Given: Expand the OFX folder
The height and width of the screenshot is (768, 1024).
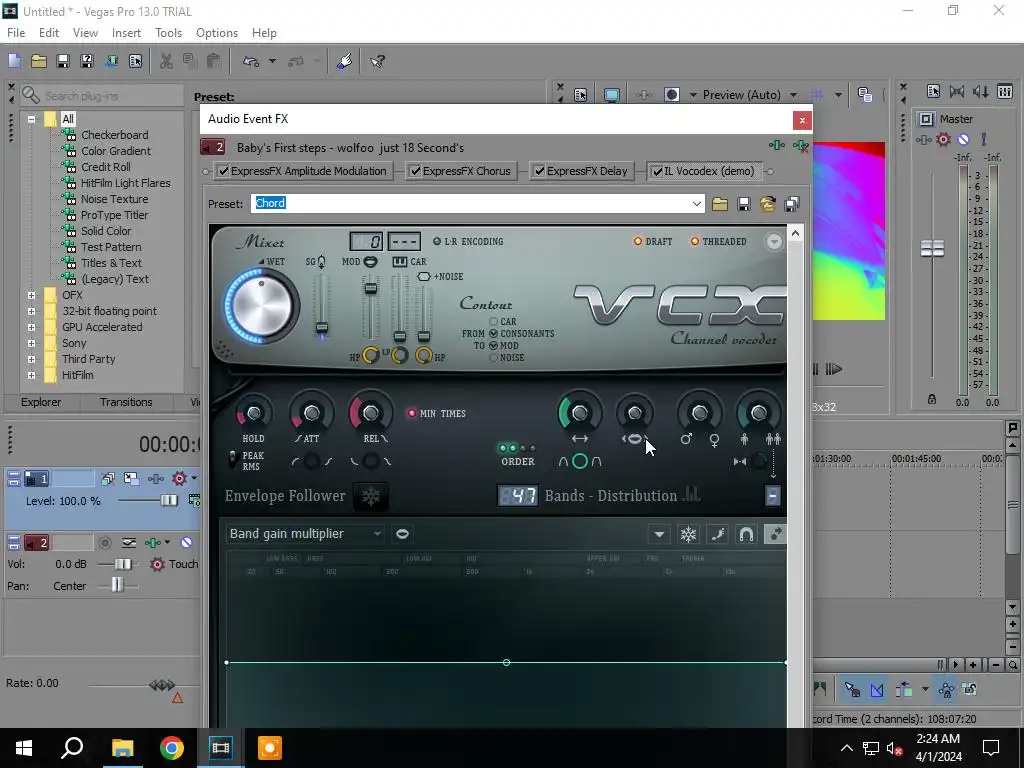Looking at the screenshot, I should point(31,295).
